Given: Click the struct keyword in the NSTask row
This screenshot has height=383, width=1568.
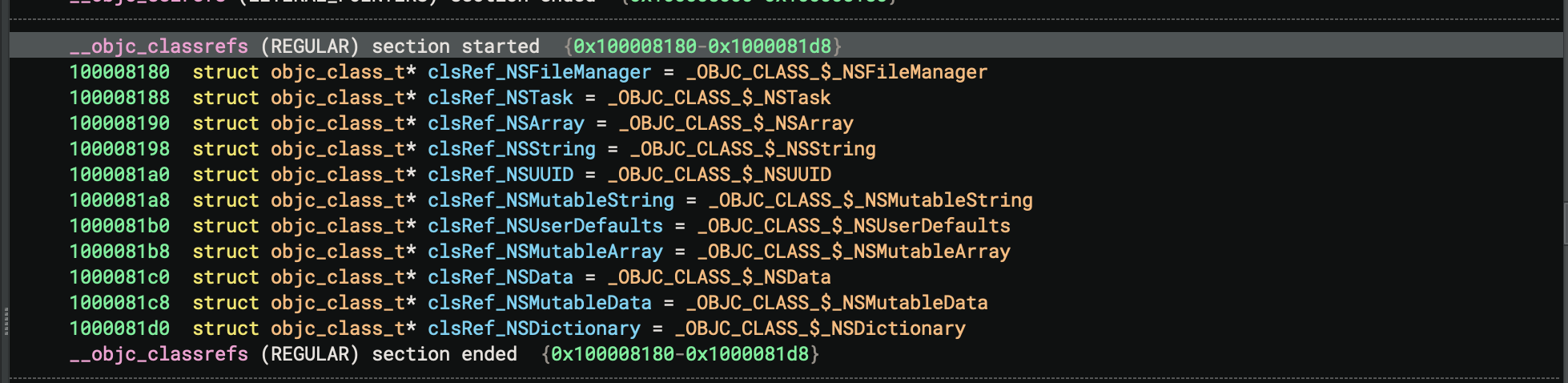Looking at the screenshot, I should coord(226,98).
